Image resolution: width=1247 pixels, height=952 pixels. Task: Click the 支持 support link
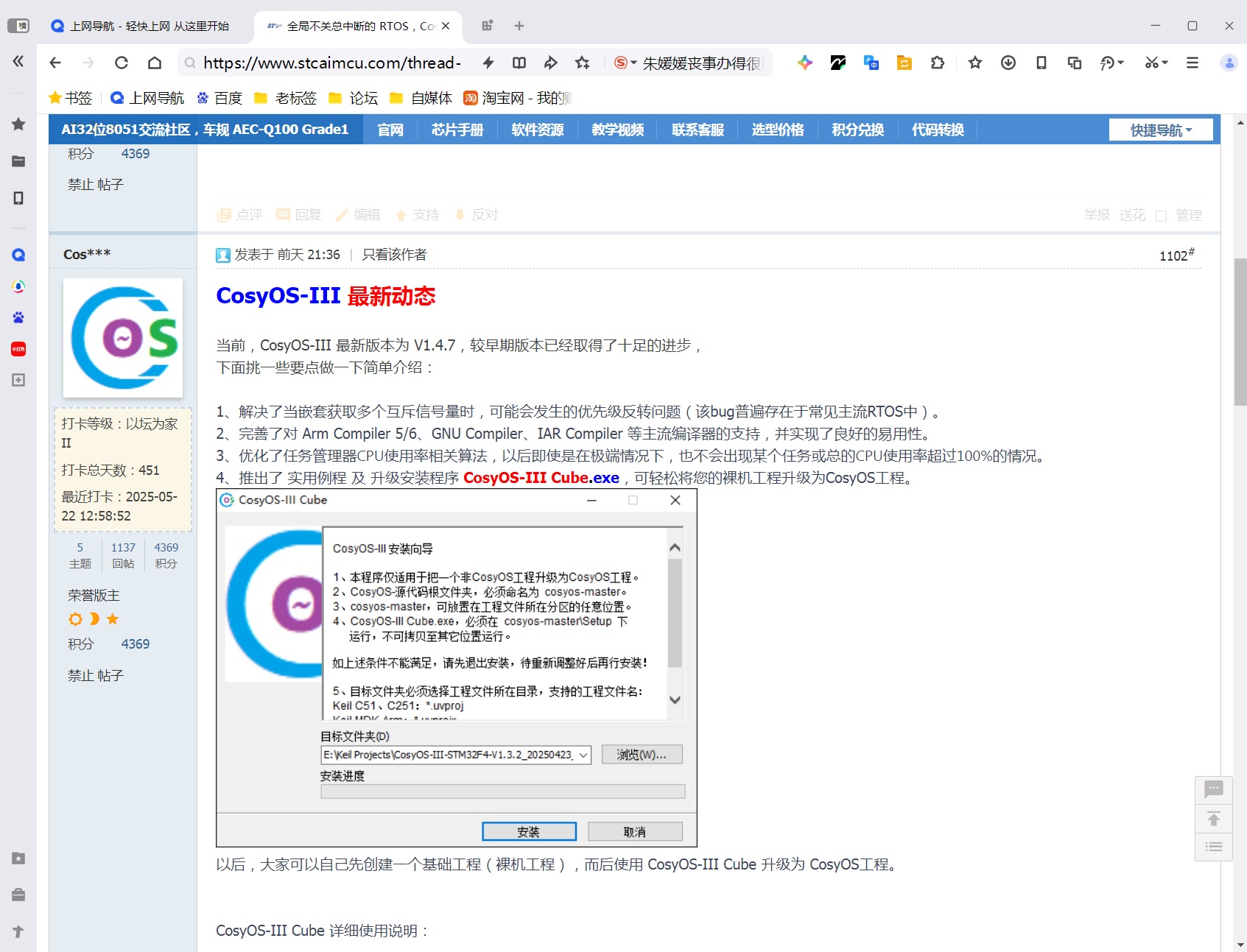[418, 215]
